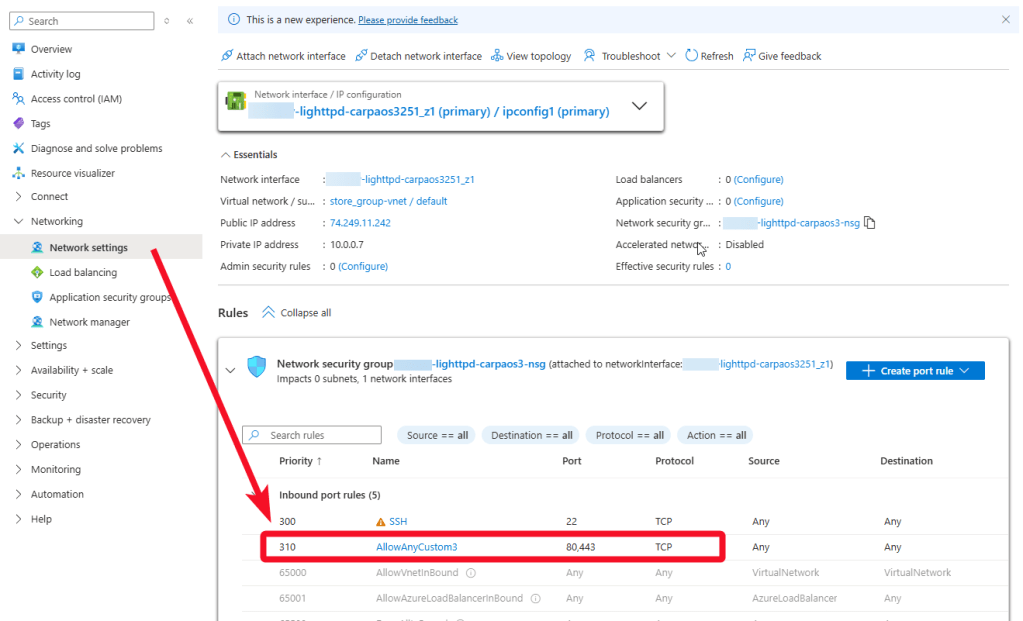Open Resource visualizer page
This screenshot has width=1023, height=621.
pyautogui.click(x=72, y=173)
